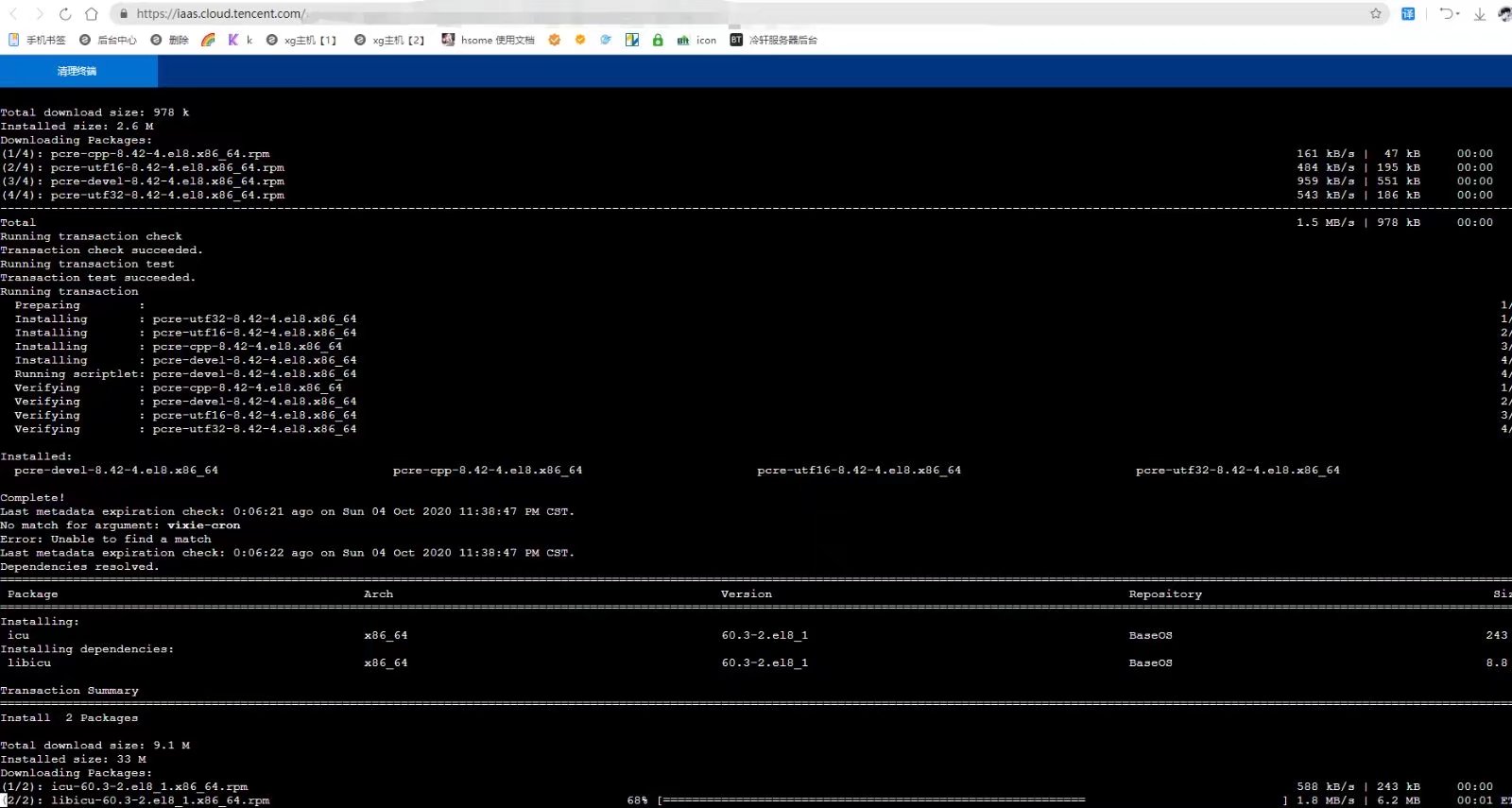Viewport: 1512px width, 808px height.
Task: Go to browser home page icon
Action: click(x=92, y=14)
